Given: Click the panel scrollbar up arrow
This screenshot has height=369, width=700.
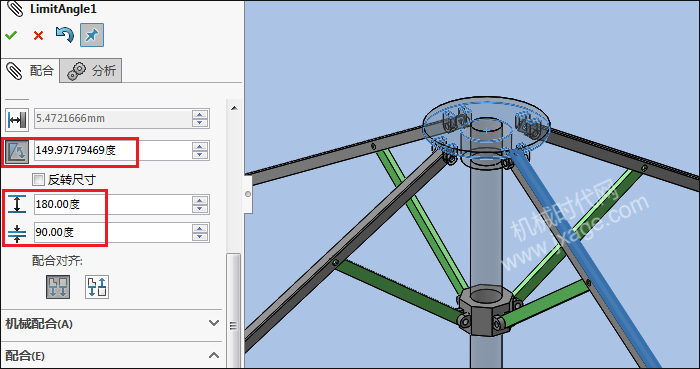Looking at the screenshot, I should coord(234,108).
